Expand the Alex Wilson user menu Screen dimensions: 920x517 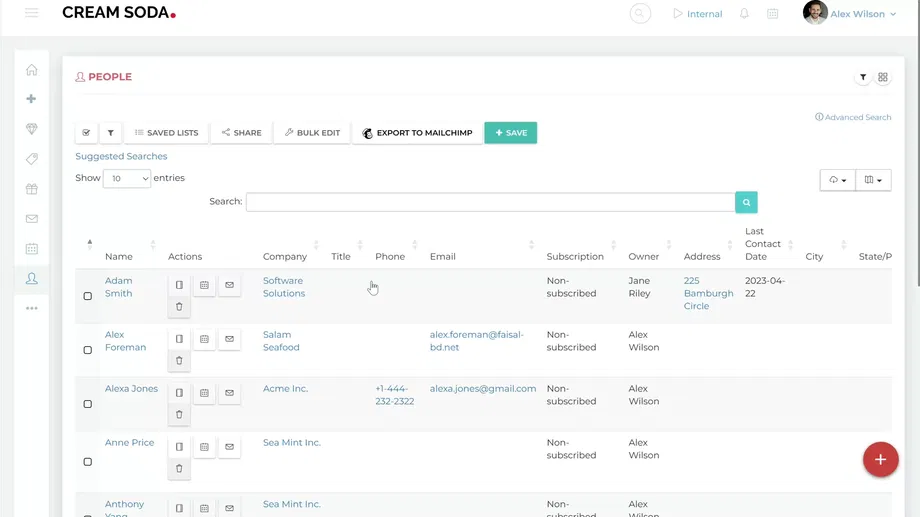coord(851,14)
